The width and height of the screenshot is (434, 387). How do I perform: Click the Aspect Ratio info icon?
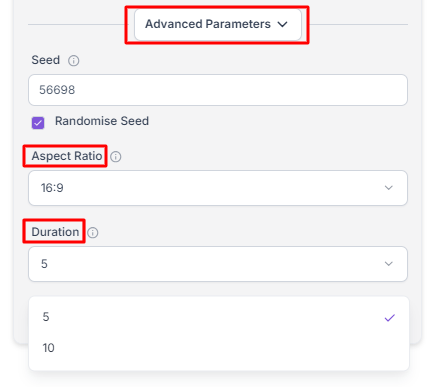coord(116,157)
